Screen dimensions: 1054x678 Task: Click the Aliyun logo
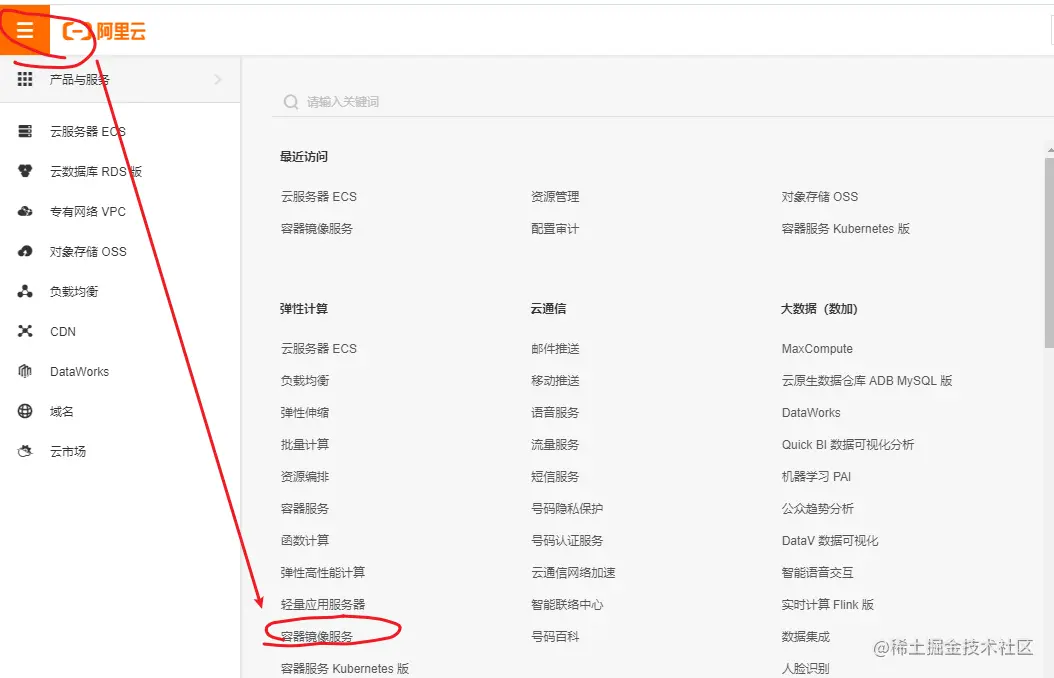tap(104, 31)
